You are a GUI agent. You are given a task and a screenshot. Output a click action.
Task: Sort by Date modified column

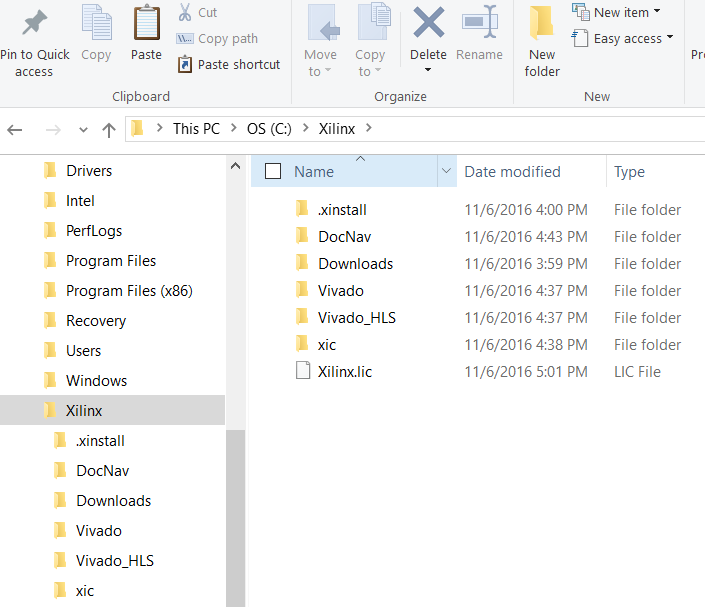(512, 172)
